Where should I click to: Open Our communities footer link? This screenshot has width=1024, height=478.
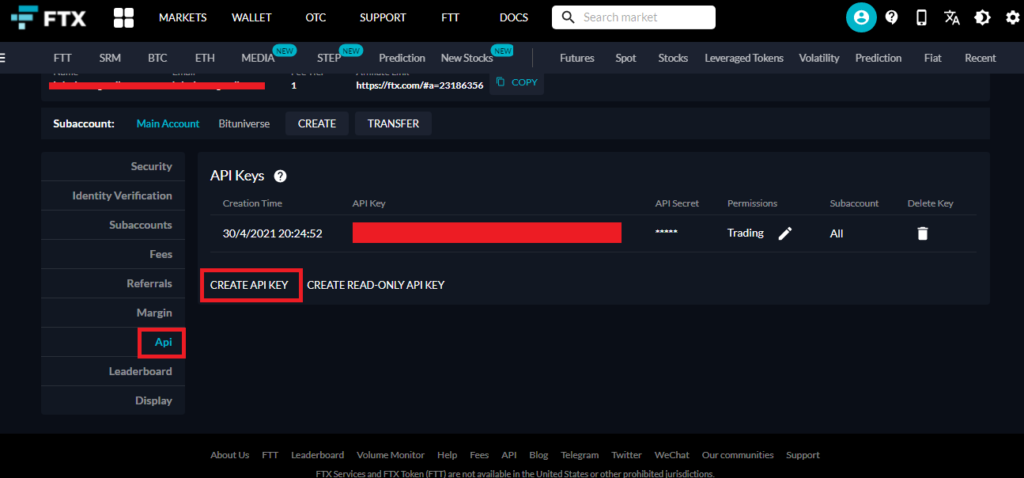pyautogui.click(x=738, y=455)
